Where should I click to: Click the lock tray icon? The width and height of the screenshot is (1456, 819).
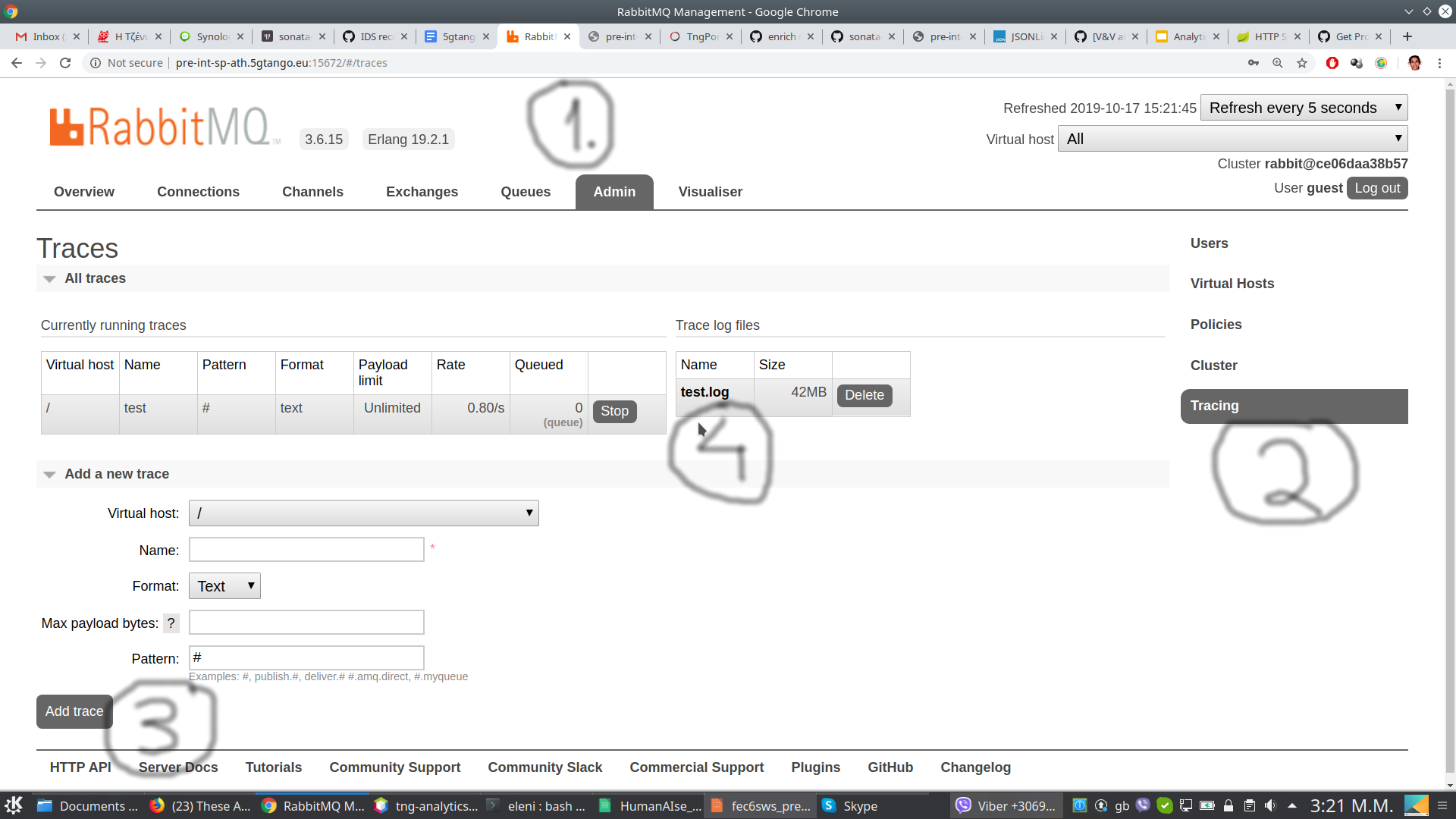[x=1228, y=805]
